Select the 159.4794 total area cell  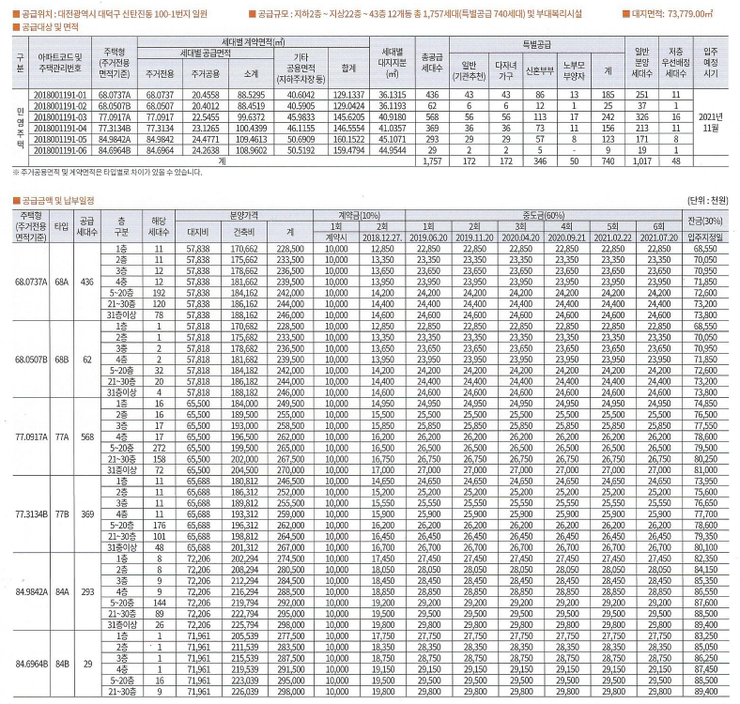(348, 150)
